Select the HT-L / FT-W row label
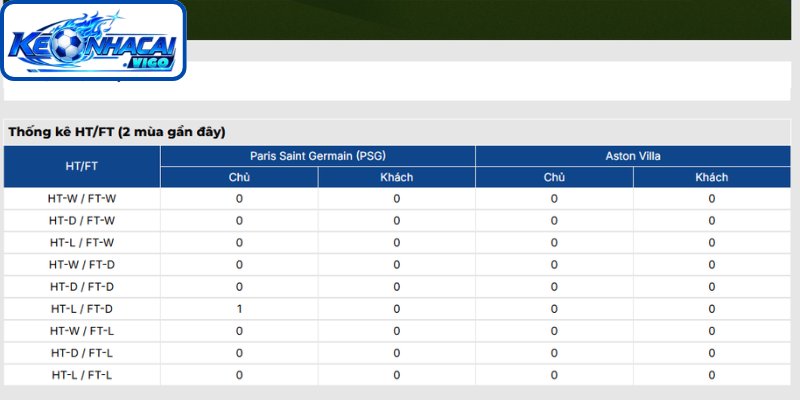The height and width of the screenshot is (400, 800). (x=82, y=243)
